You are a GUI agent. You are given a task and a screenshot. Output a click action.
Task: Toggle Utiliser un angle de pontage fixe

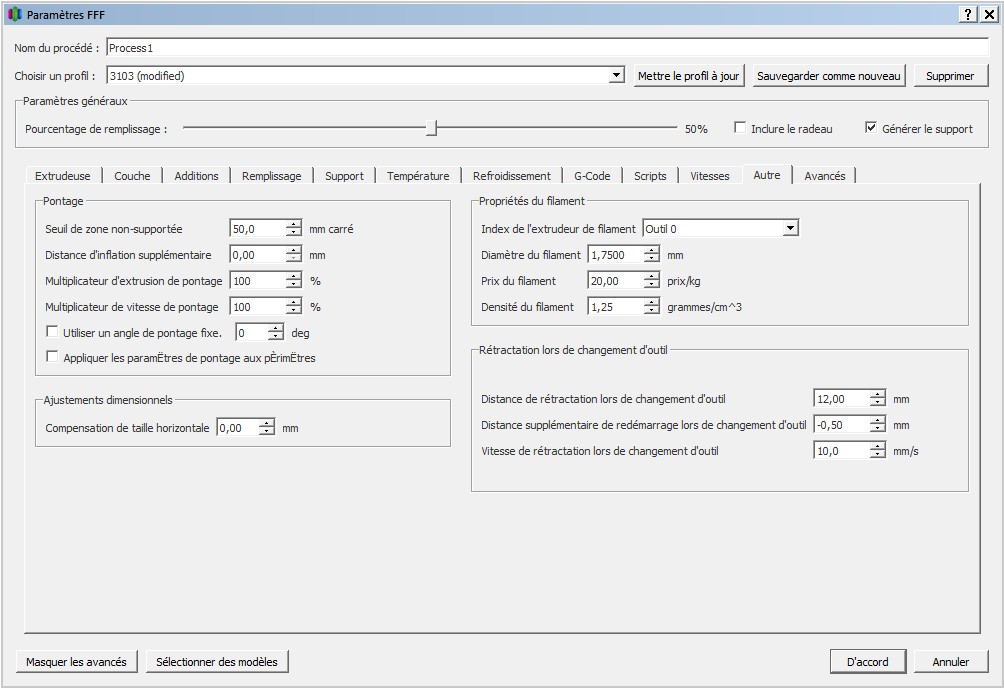(53, 333)
